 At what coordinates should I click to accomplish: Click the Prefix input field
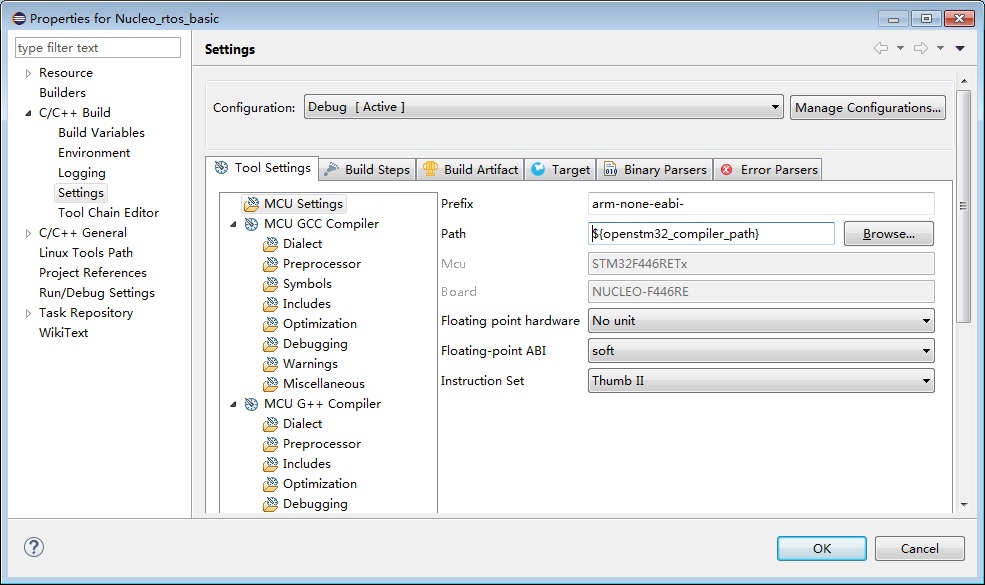[x=761, y=204]
